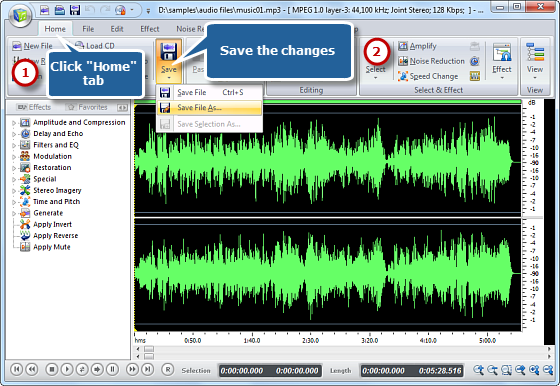Viewport: 560px width, 386px height.
Task: Click the zoom out magnifier icon
Action: (492, 370)
